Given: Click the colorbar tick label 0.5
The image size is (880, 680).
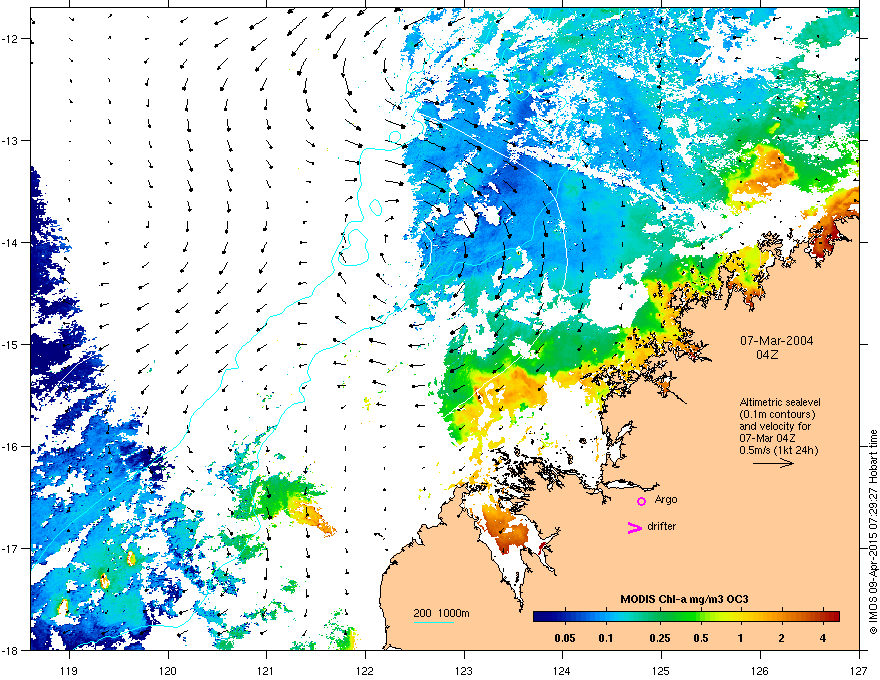Looking at the screenshot, I should 701,638.
